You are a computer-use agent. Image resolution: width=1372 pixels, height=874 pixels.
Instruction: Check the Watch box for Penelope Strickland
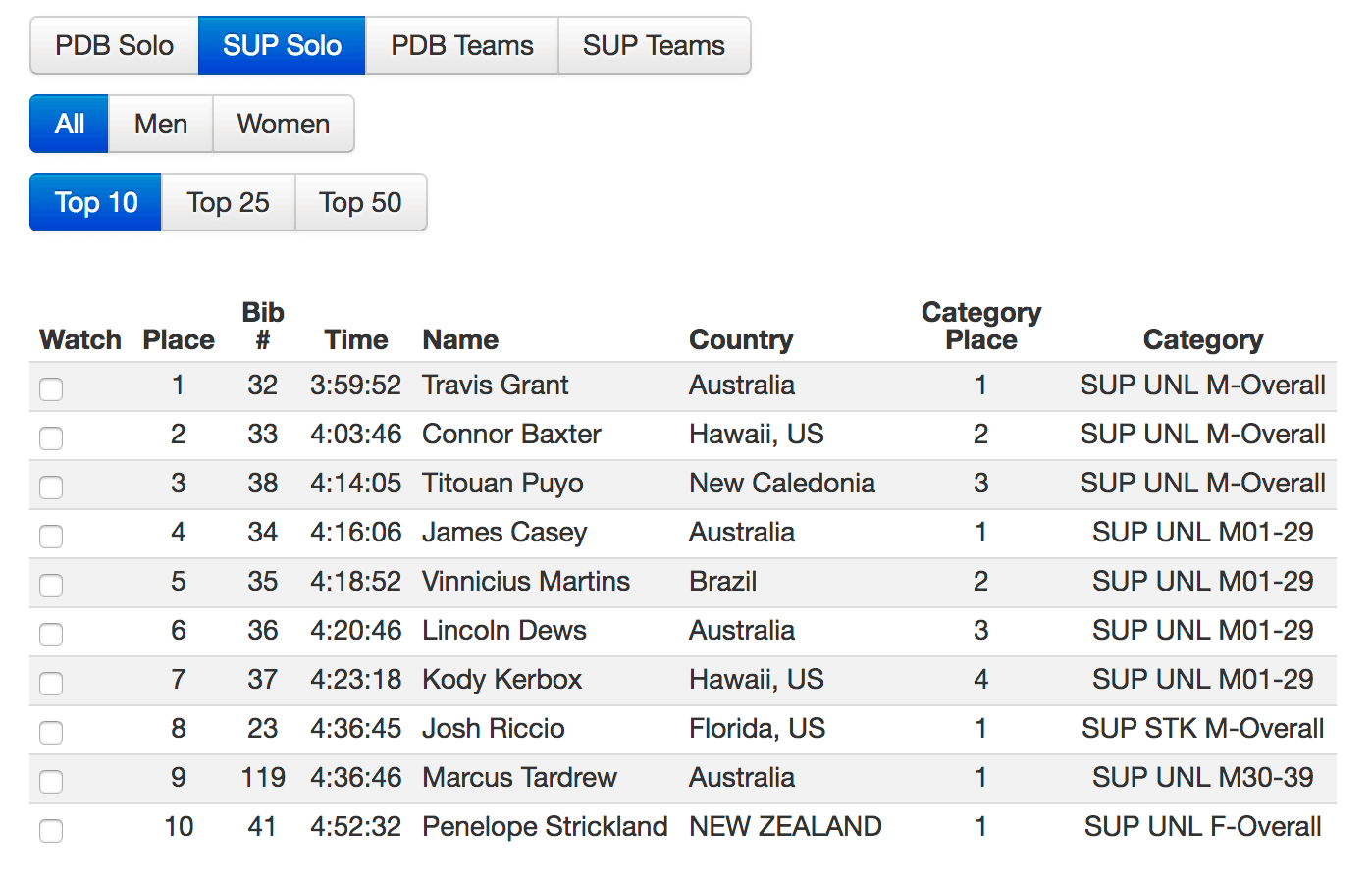click(51, 831)
